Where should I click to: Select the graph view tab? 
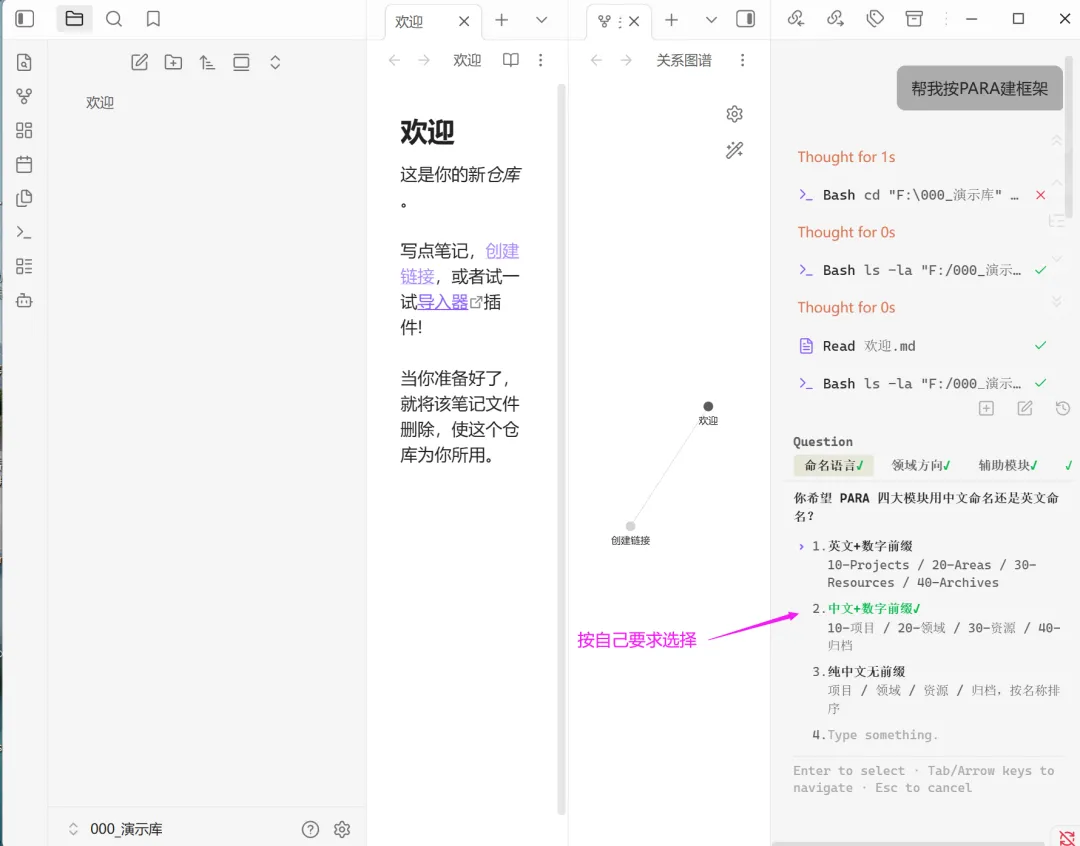pyautogui.click(x=604, y=21)
